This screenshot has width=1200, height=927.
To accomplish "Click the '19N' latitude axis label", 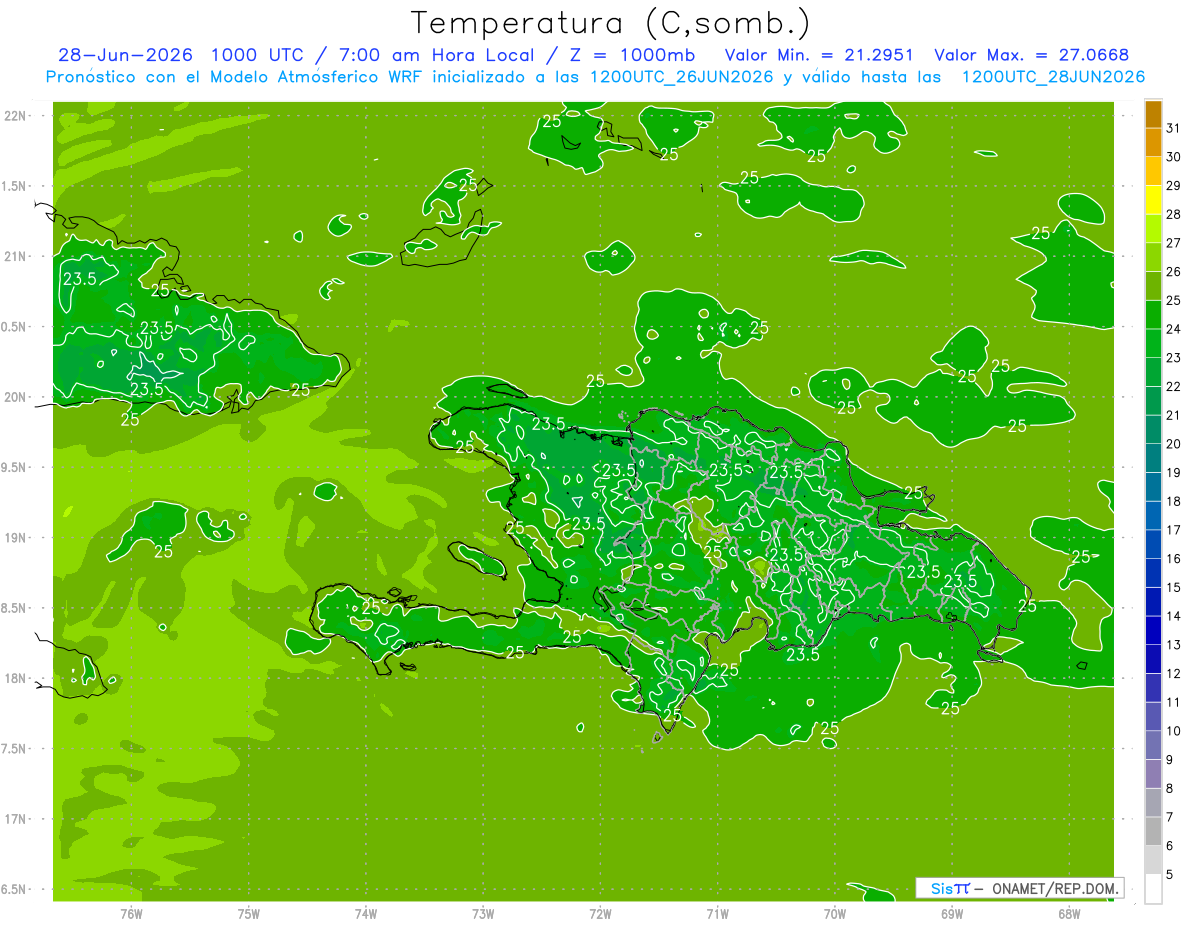I will click(15, 538).
